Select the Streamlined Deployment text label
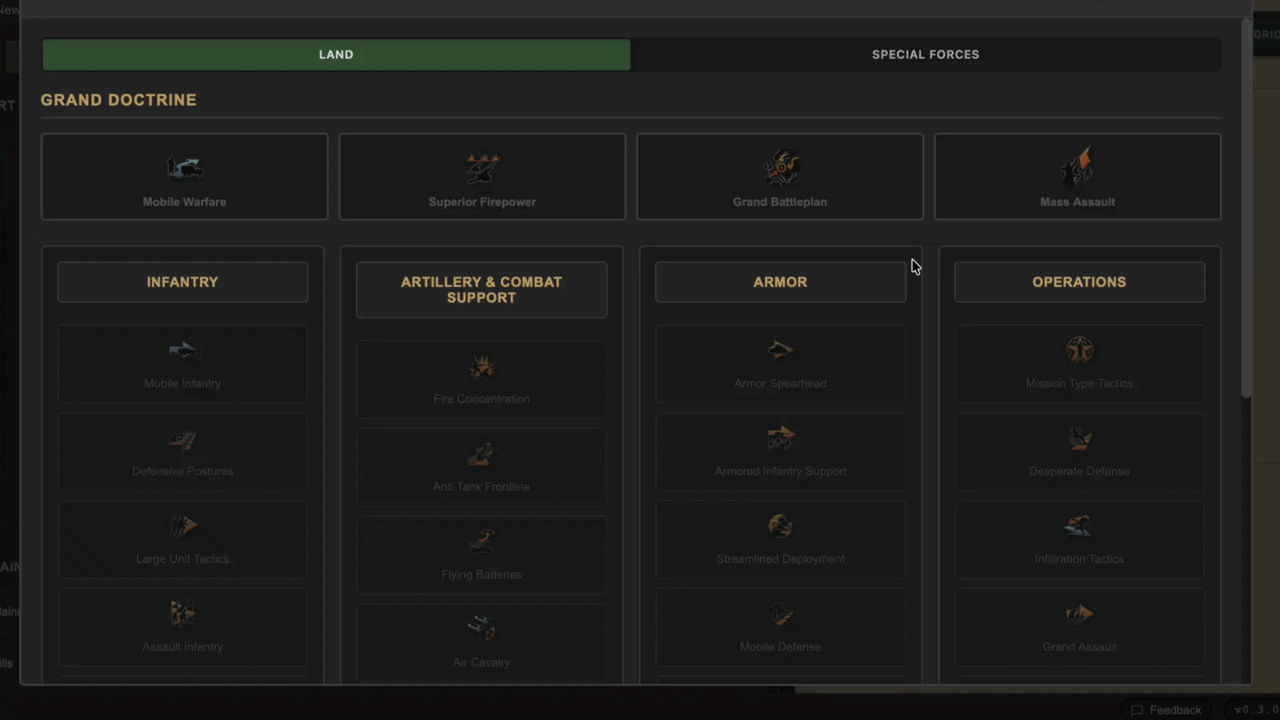Image resolution: width=1280 pixels, height=720 pixels. (x=780, y=559)
